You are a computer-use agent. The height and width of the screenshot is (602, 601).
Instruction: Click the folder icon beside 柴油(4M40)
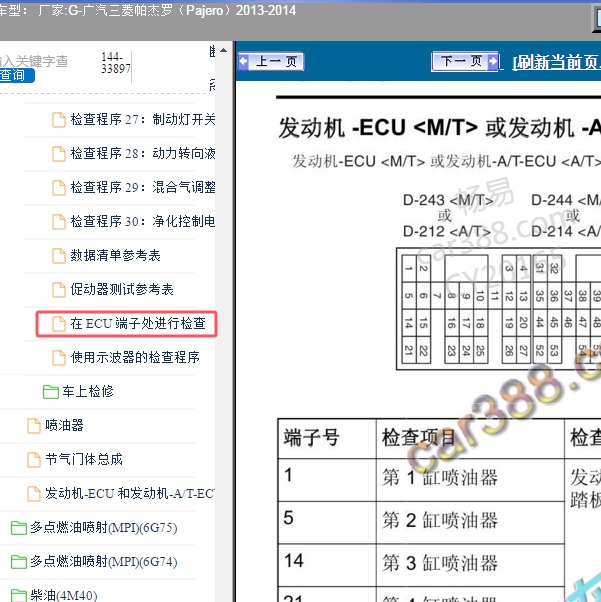pos(19,595)
